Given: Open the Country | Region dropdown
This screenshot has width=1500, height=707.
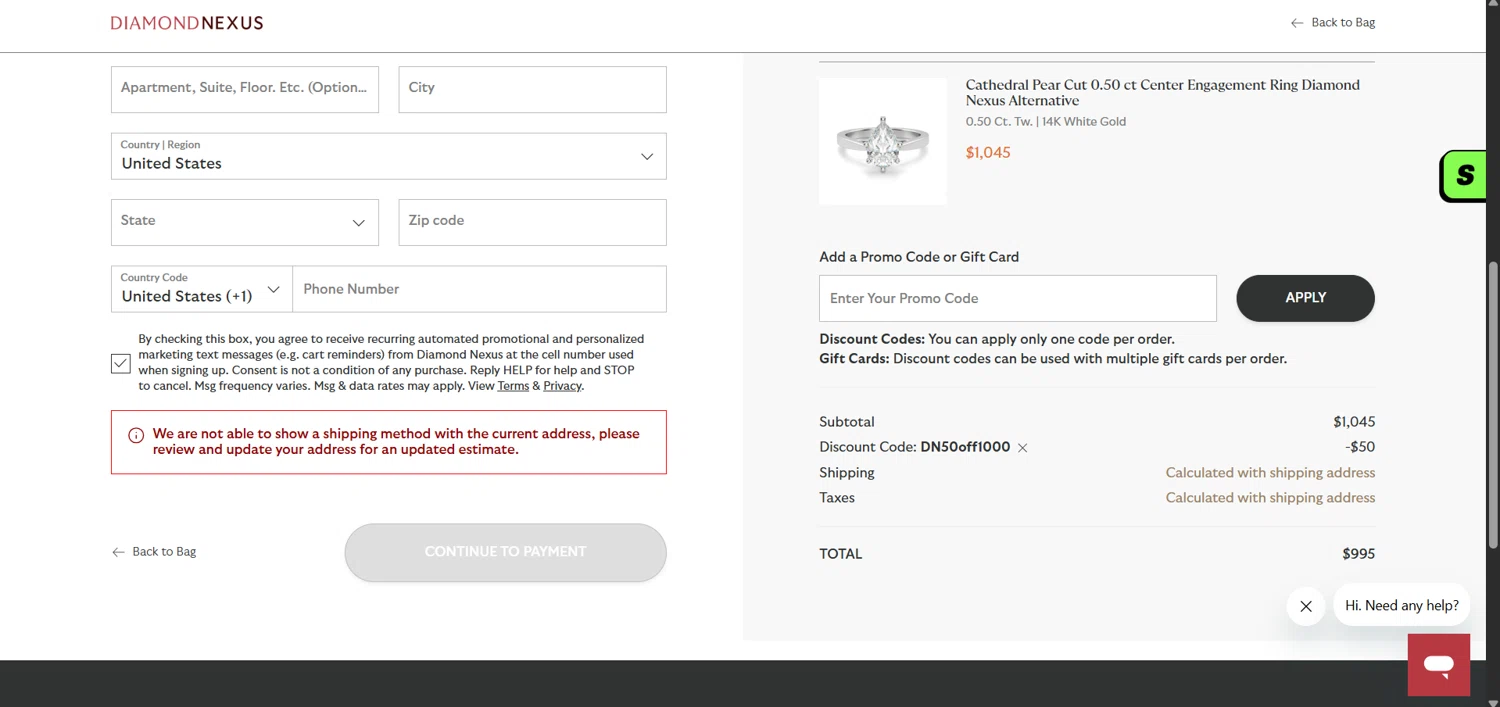Looking at the screenshot, I should click(x=388, y=157).
